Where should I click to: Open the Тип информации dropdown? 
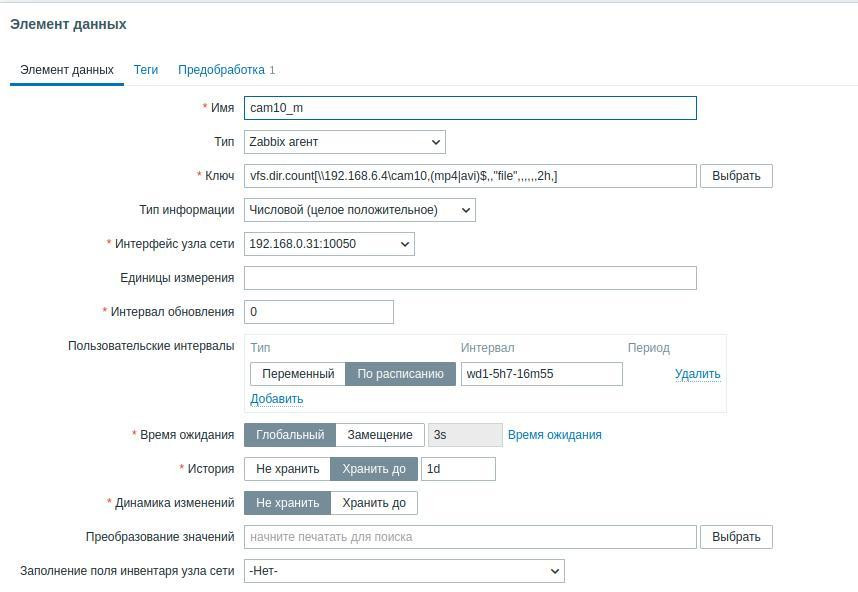(357, 210)
